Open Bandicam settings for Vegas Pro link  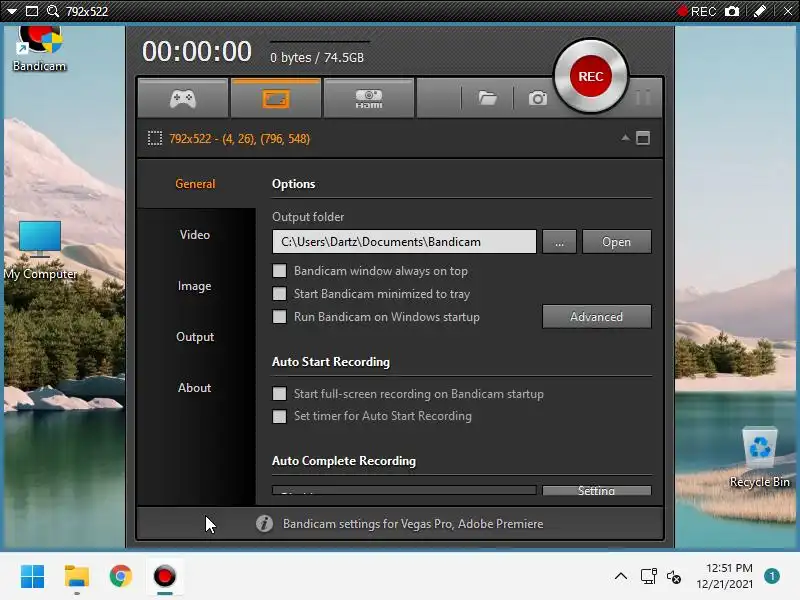click(x=413, y=524)
